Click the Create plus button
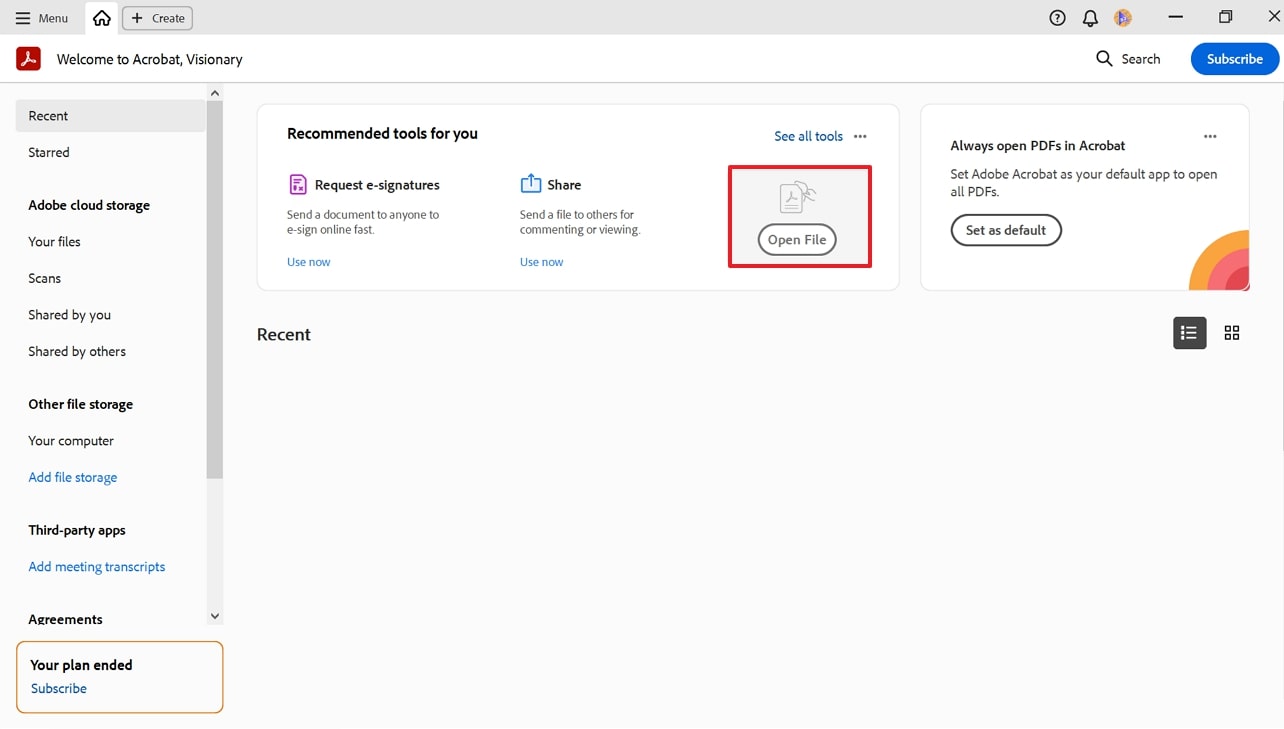Screen dimensions: 1284x729 (157, 18)
